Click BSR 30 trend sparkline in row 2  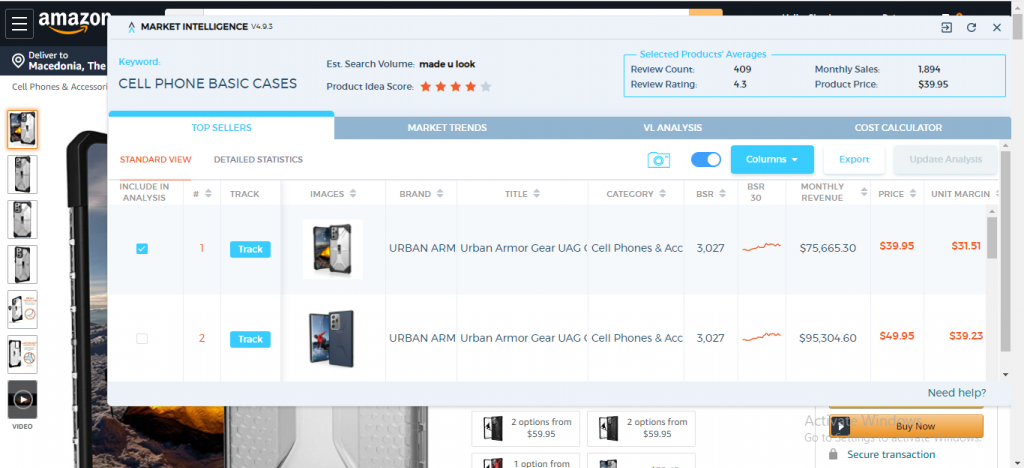click(x=761, y=337)
